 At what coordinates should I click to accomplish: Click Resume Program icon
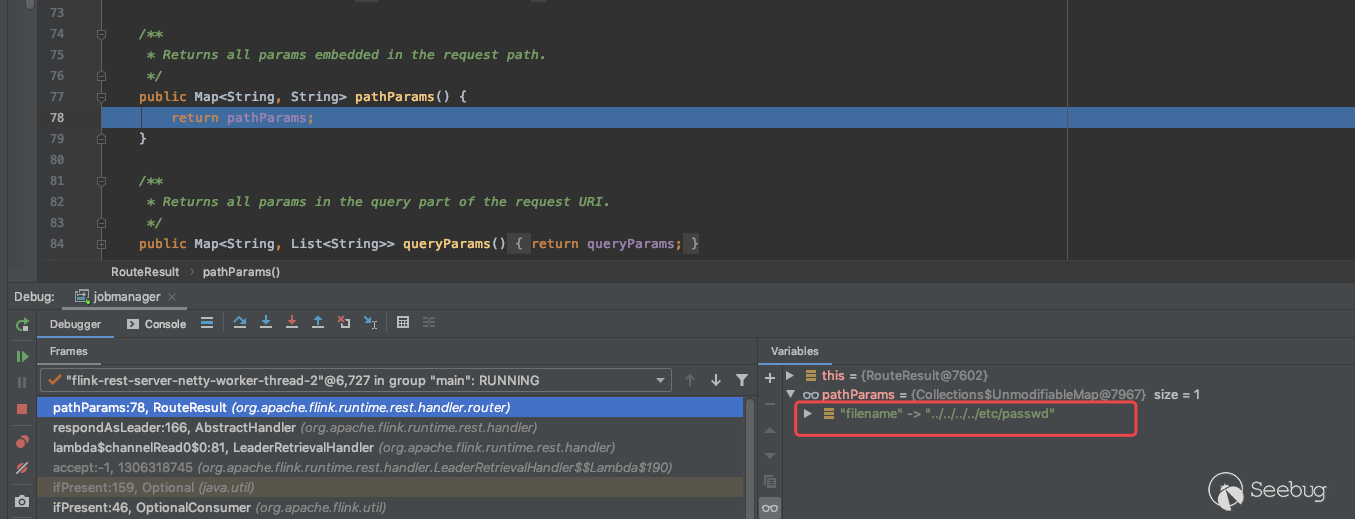click(x=22, y=356)
